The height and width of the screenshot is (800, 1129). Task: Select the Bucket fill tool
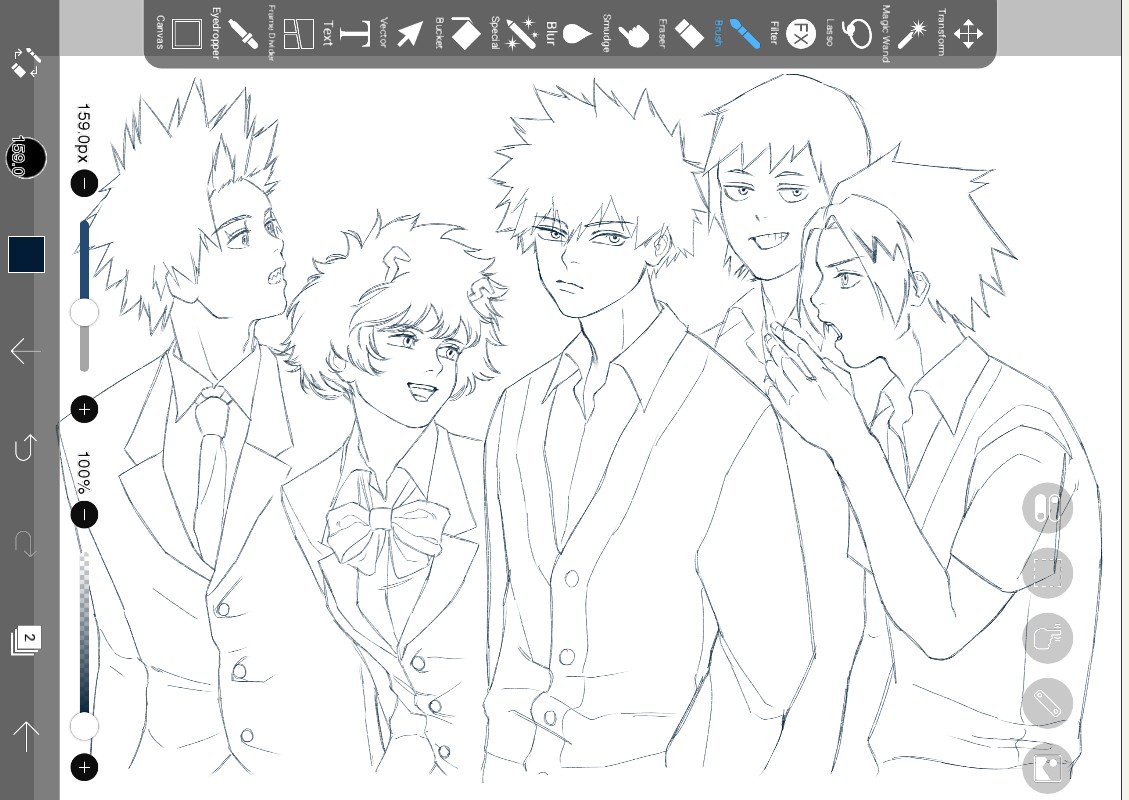coord(458,33)
